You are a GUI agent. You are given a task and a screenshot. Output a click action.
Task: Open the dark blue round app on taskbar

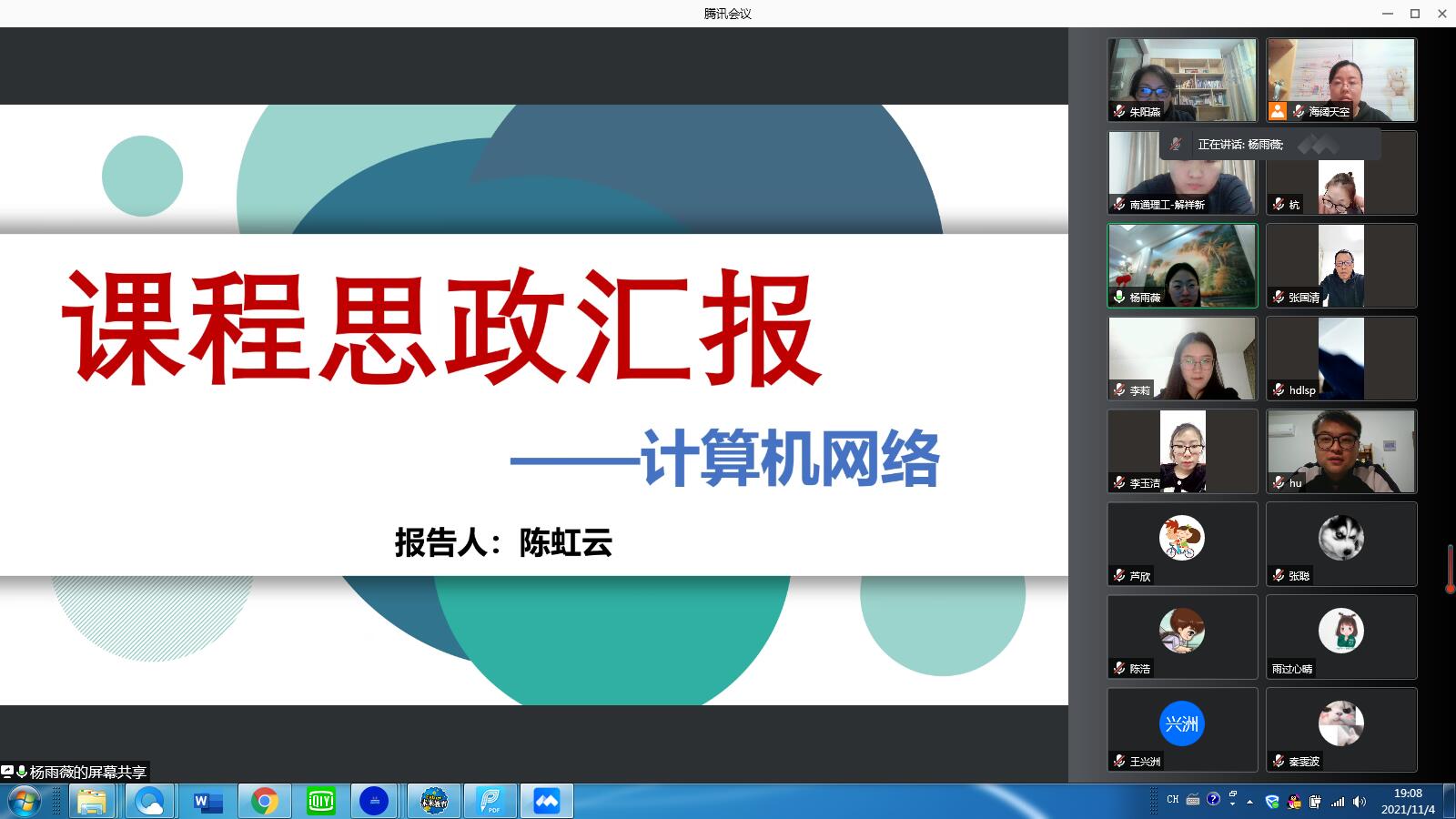[x=374, y=802]
